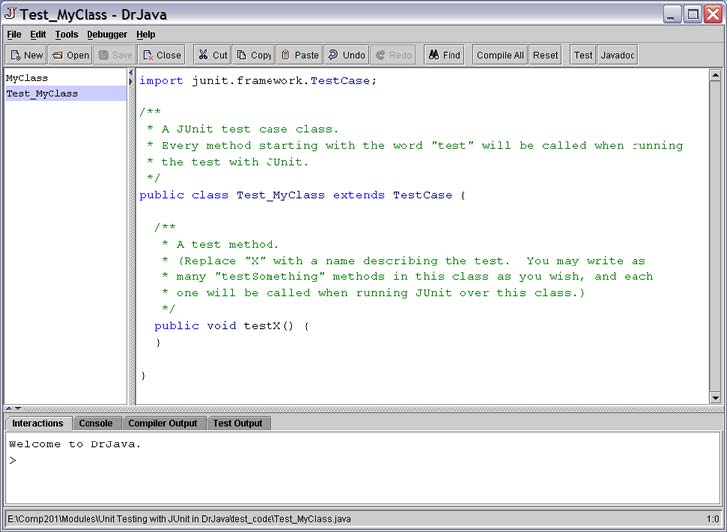Click the Cut scissors button

click(x=212, y=55)
